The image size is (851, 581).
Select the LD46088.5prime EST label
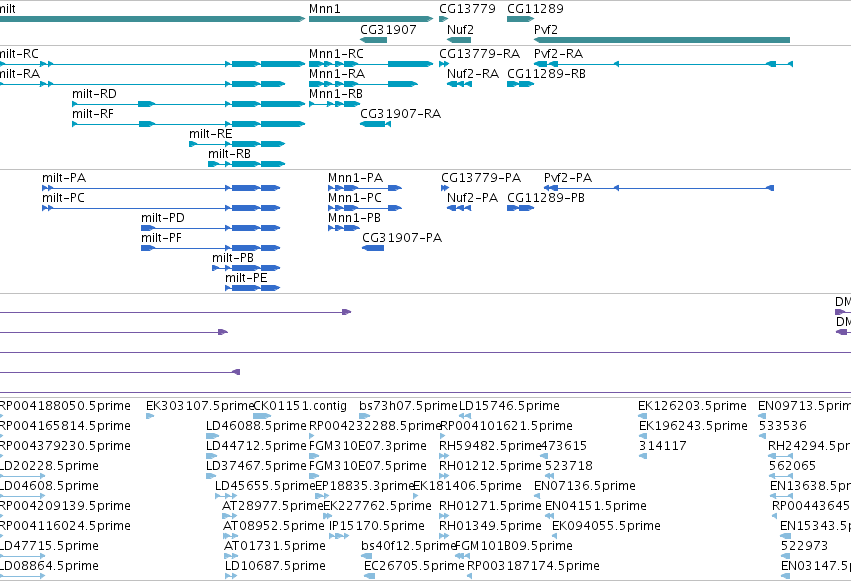[256, 426]
